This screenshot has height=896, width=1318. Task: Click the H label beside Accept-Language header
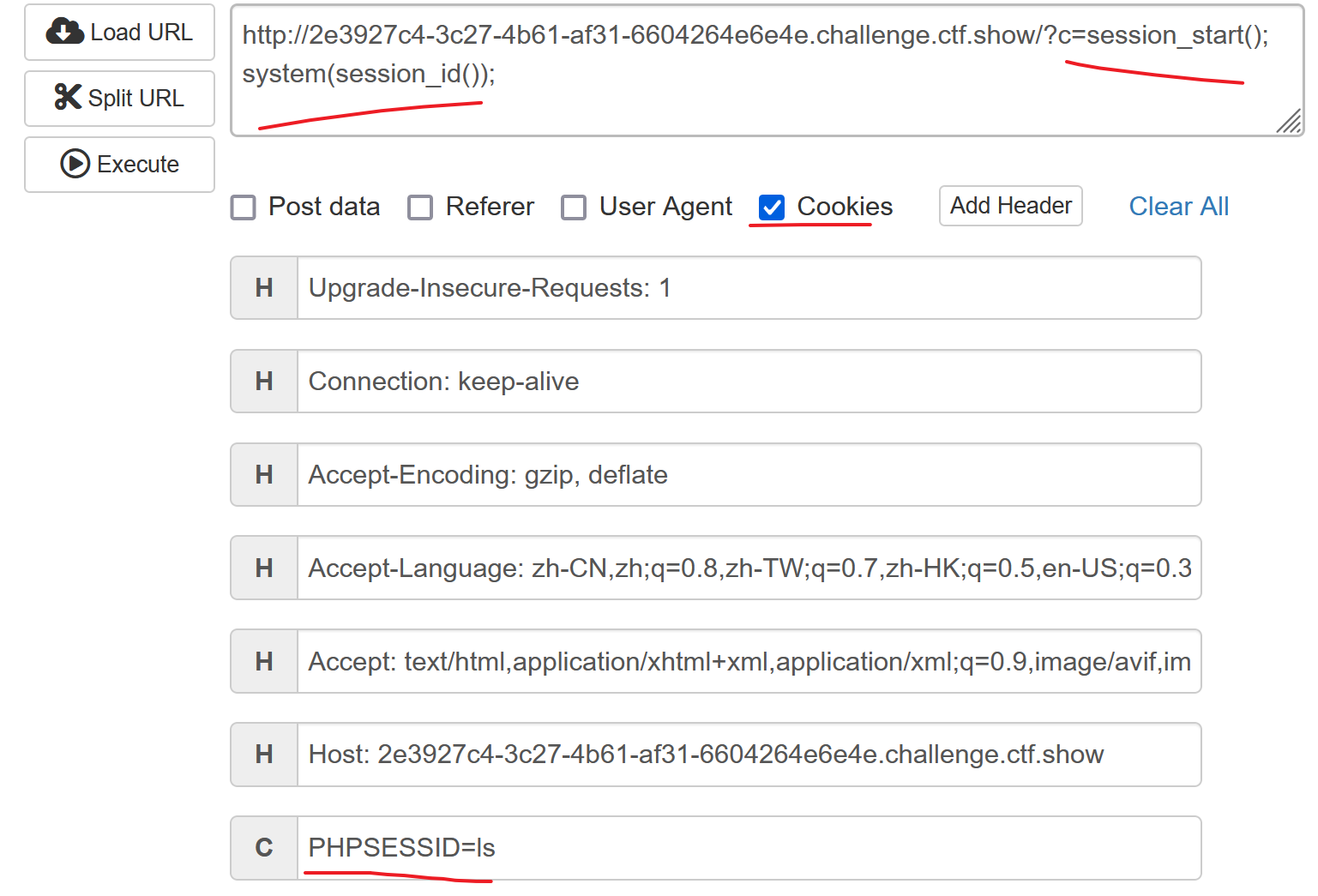(x=264, y=568)
